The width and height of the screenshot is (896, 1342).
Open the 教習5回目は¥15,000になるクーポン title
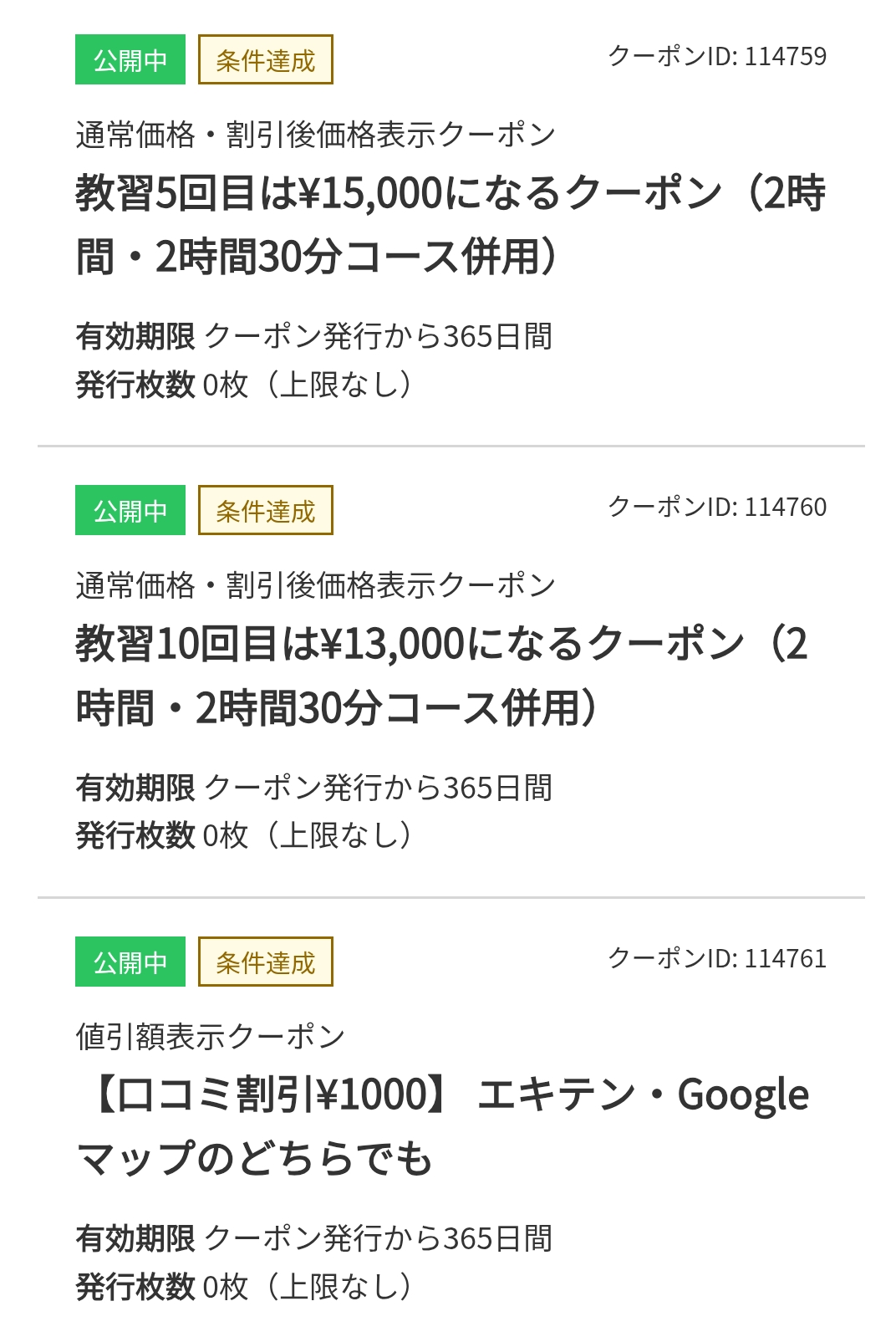(450, 224)
